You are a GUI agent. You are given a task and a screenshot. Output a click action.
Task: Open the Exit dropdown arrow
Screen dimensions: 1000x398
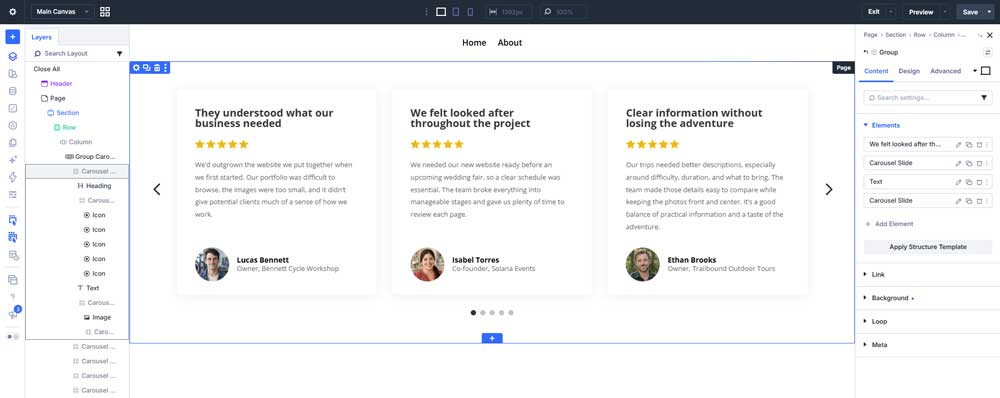(891, 12)
